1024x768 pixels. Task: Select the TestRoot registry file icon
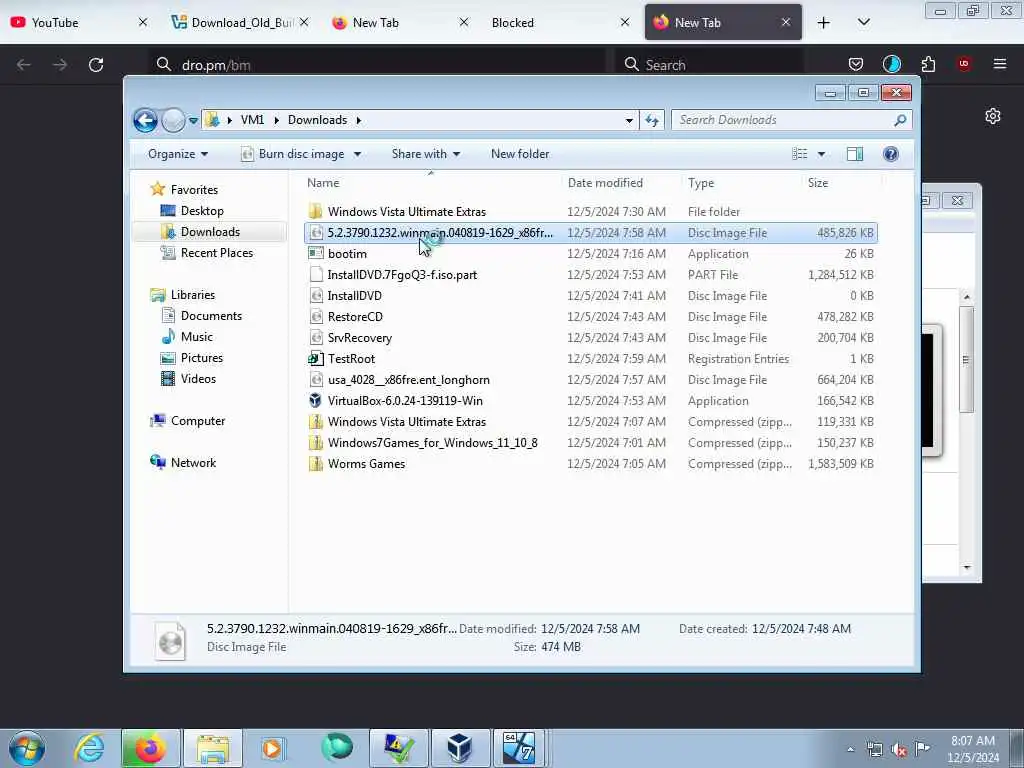click(x=316, y=359)
